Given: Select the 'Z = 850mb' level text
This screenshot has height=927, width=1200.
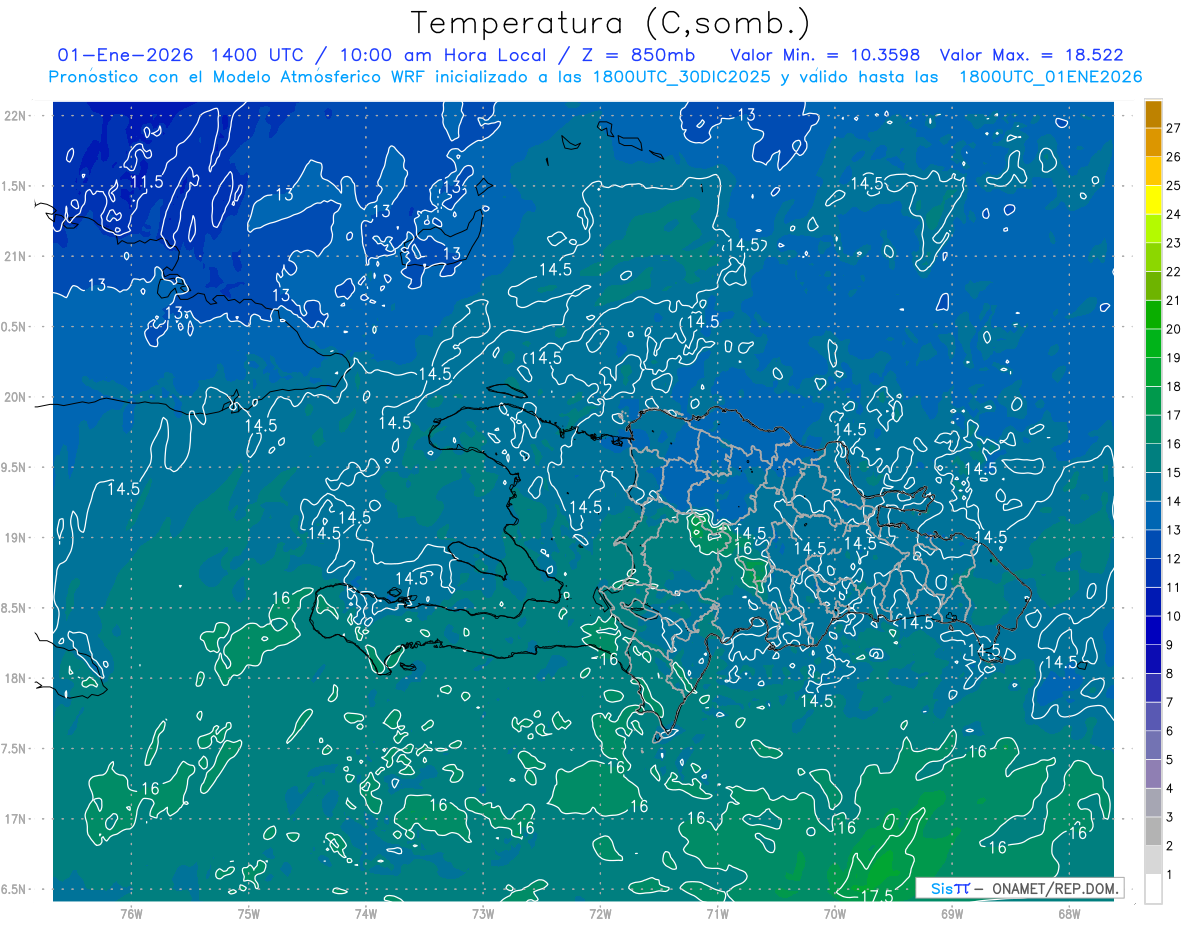Looking at the screenshot, I should coord(639,55).
